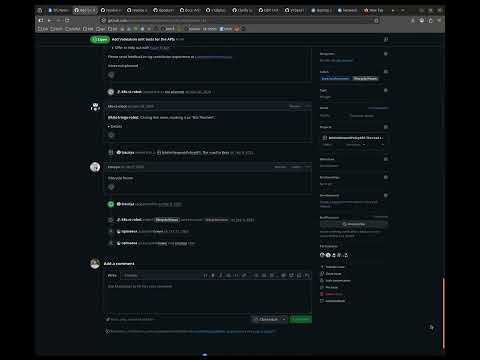Click the page vertical scrollbar
This screenshot has width=480, height=360.
pyautogui.click(x=443, y=313)
